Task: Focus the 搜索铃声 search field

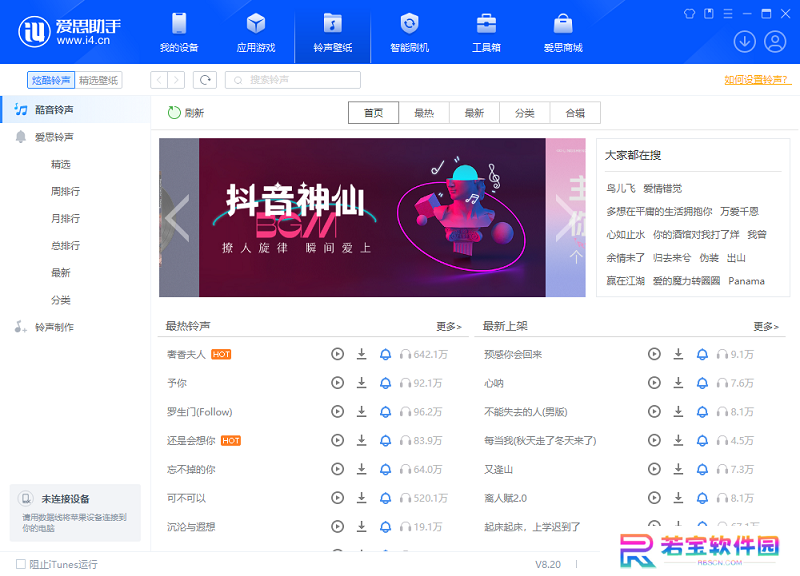Action: tap(293, 80)
